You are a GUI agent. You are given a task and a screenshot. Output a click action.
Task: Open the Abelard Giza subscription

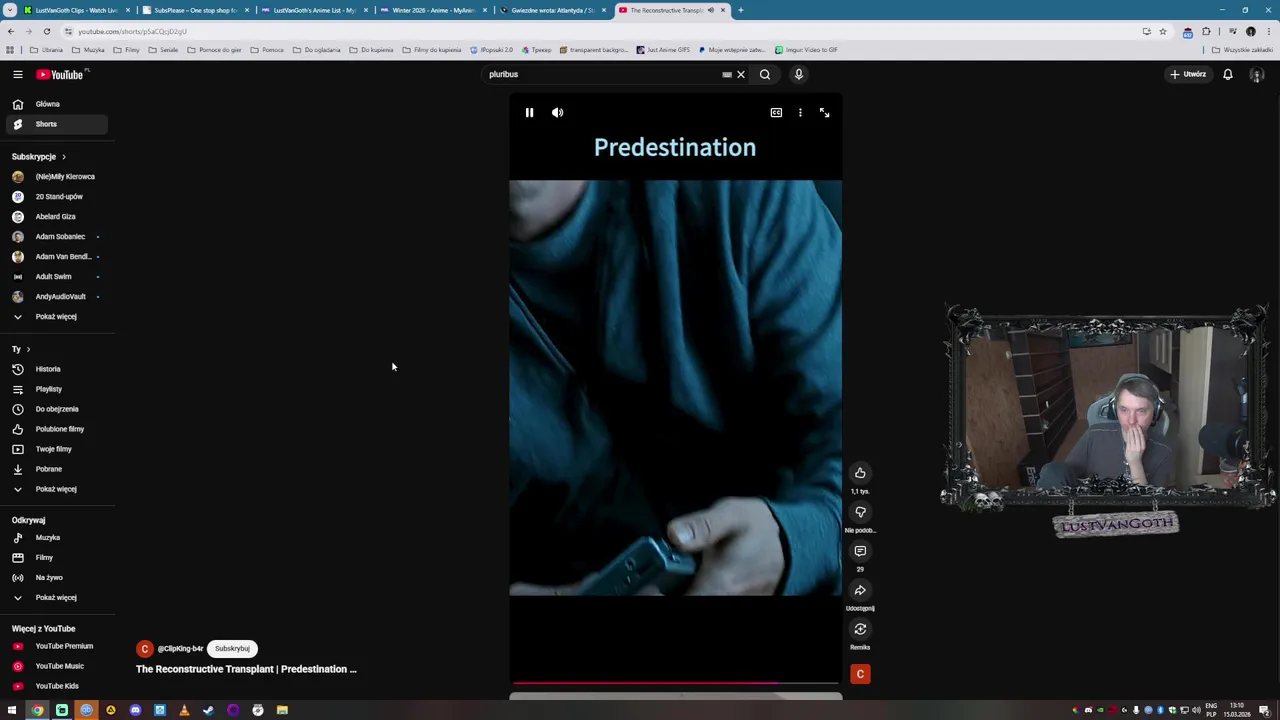(x=56, y=217)
